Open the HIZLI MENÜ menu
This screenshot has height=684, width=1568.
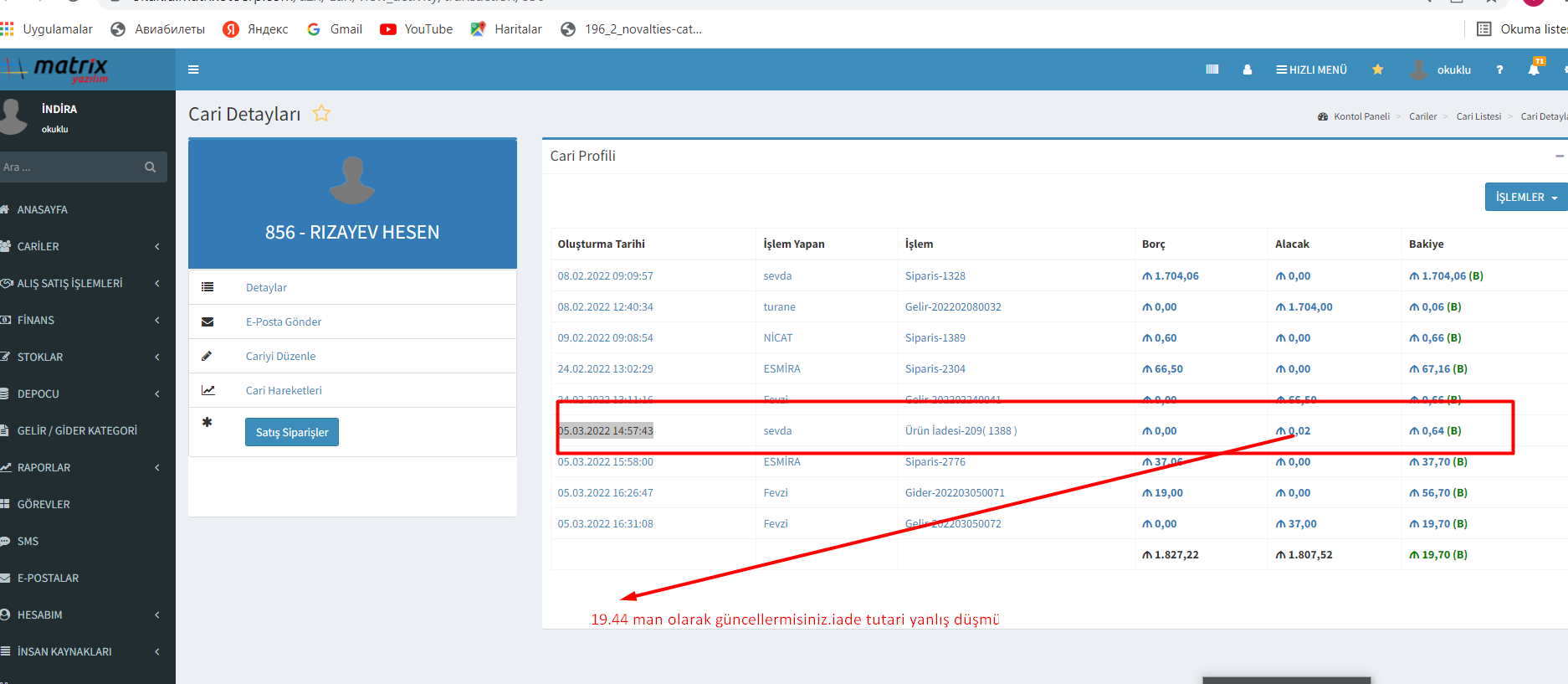click(x=1311, y=69)
